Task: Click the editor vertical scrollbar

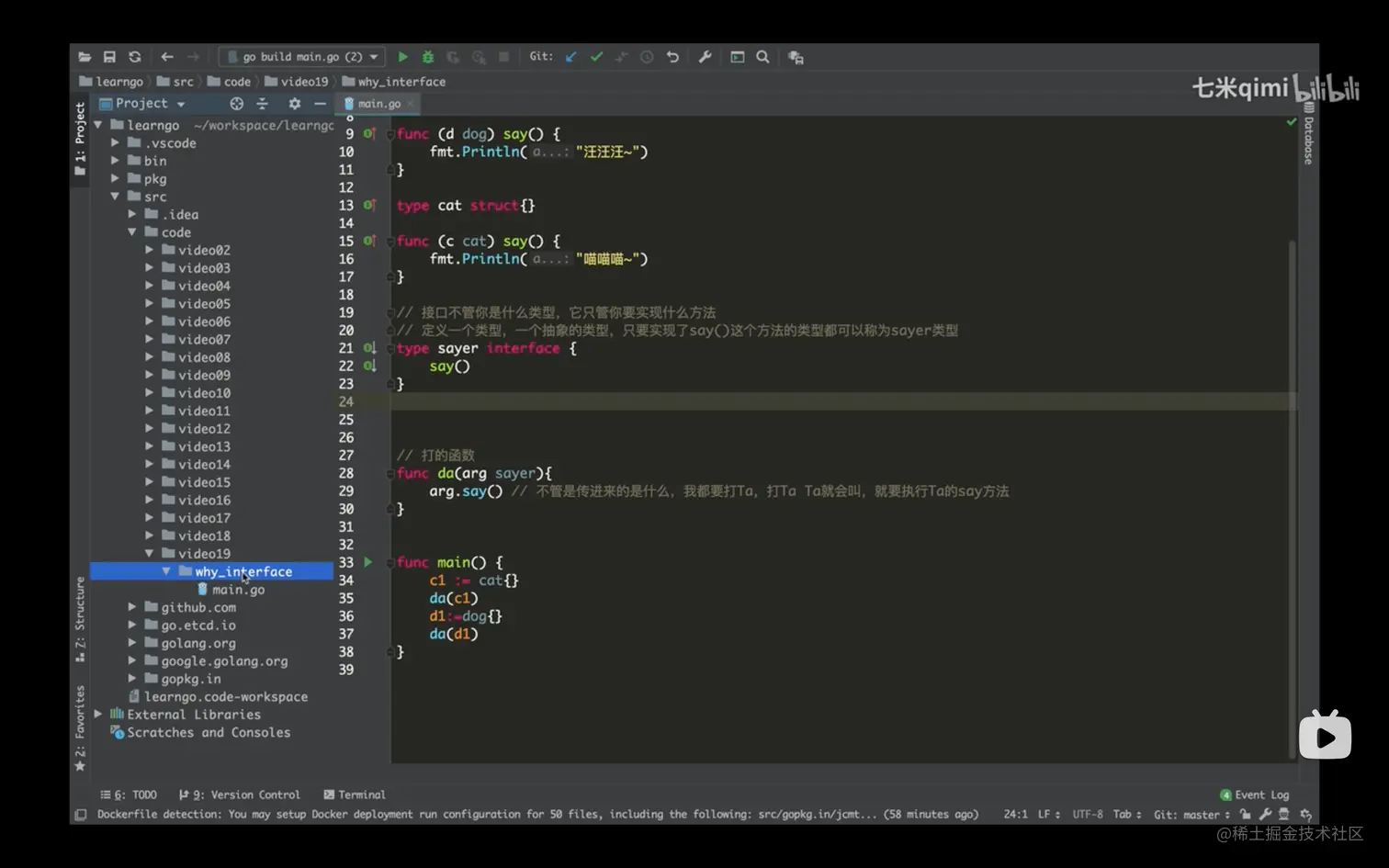Action: pos(1293,499)
